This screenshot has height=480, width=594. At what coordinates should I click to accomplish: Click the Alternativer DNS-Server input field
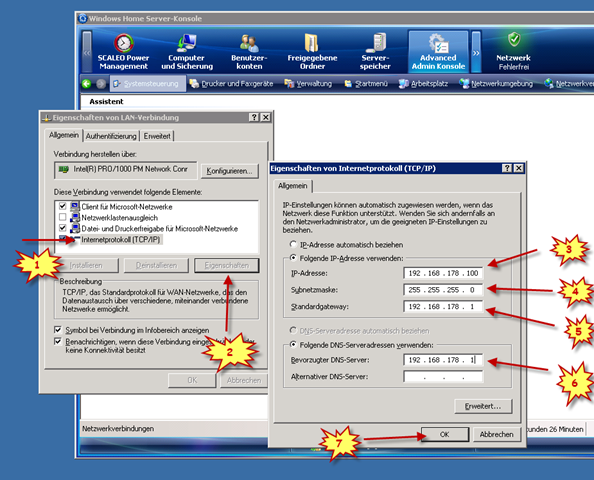(443, 377)
